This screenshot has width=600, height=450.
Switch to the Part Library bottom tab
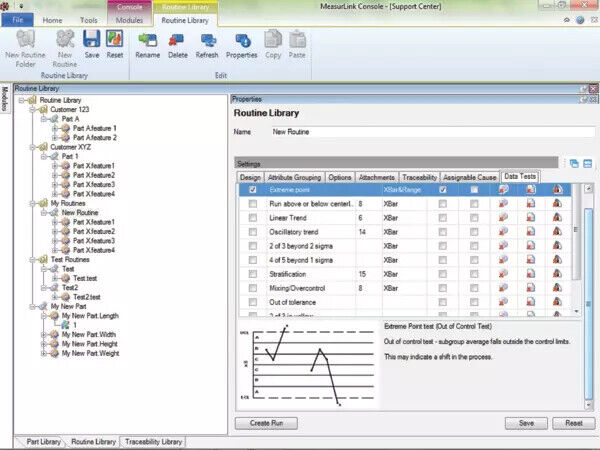pyautogui.click(x=43, y=442)
